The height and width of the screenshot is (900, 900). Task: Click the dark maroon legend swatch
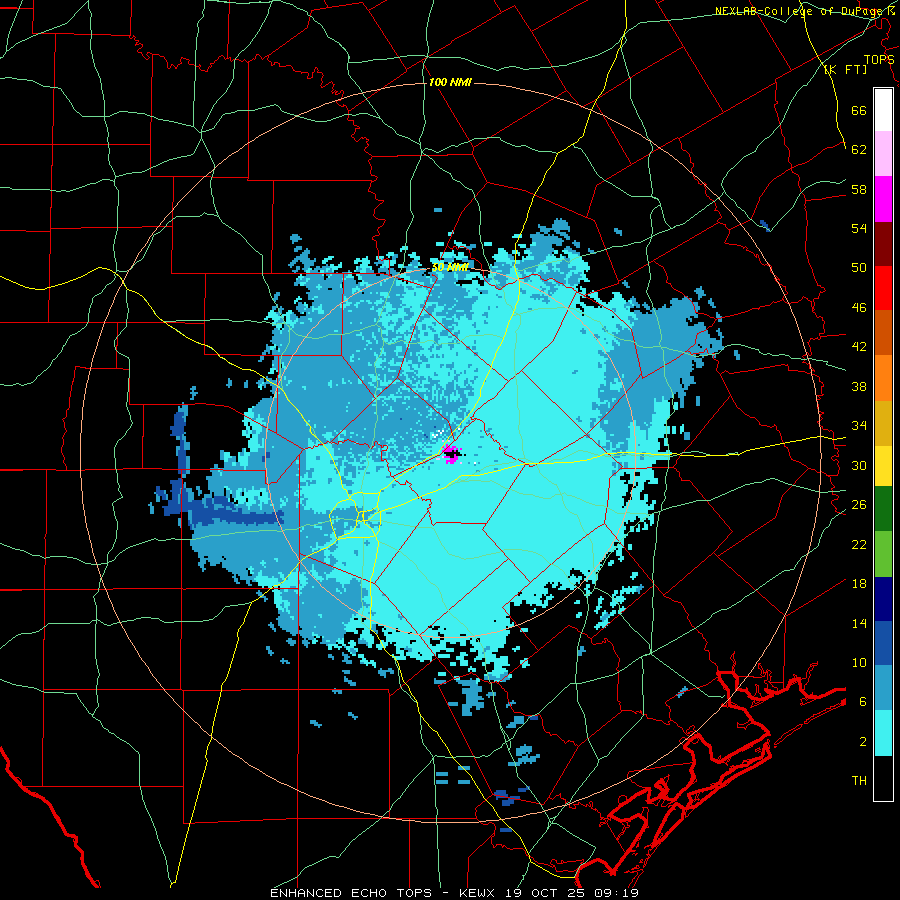click(x=883, y=243)
